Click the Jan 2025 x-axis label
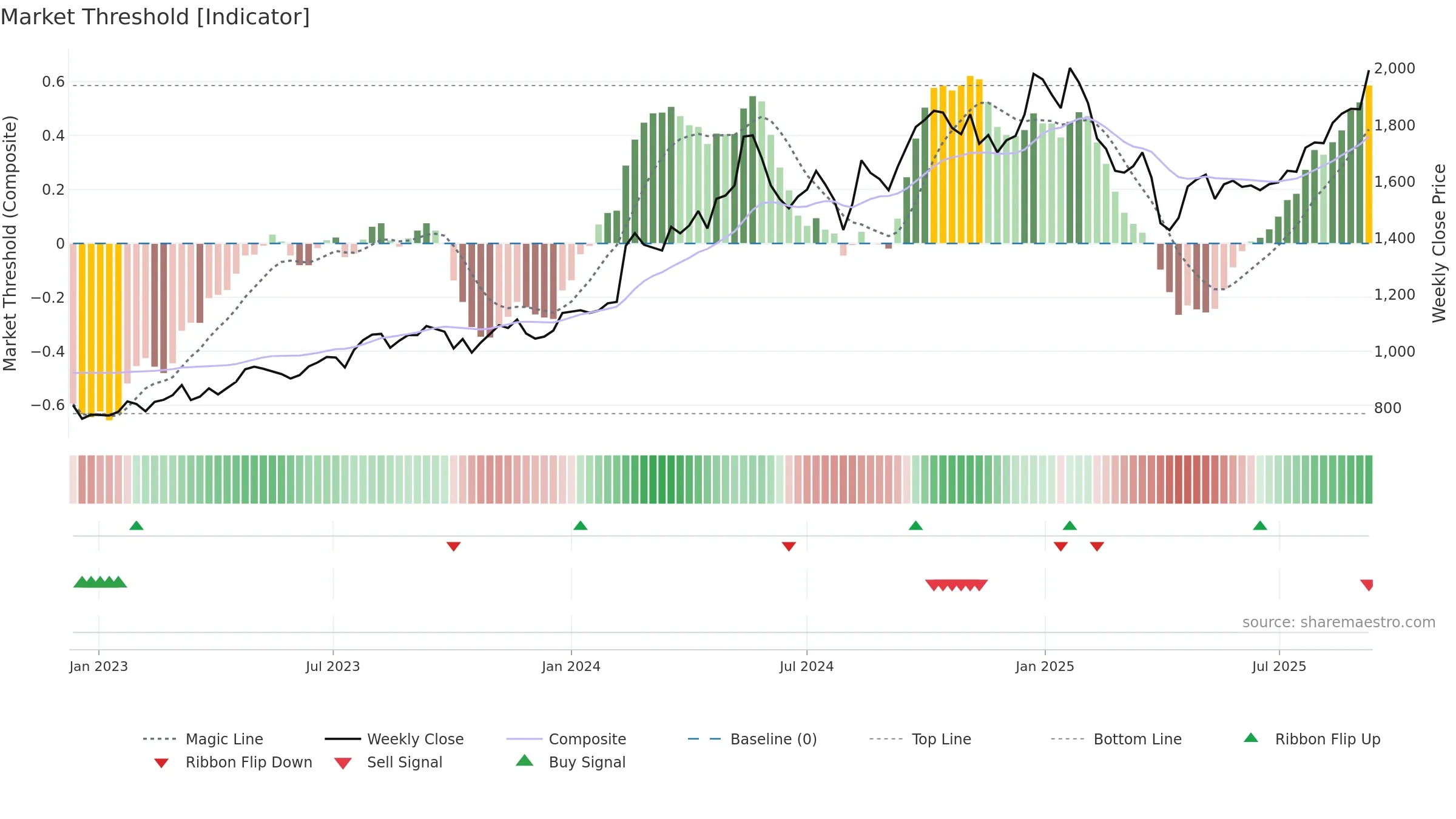Viewport: 1456px width, 819px height. (1045, 666)
